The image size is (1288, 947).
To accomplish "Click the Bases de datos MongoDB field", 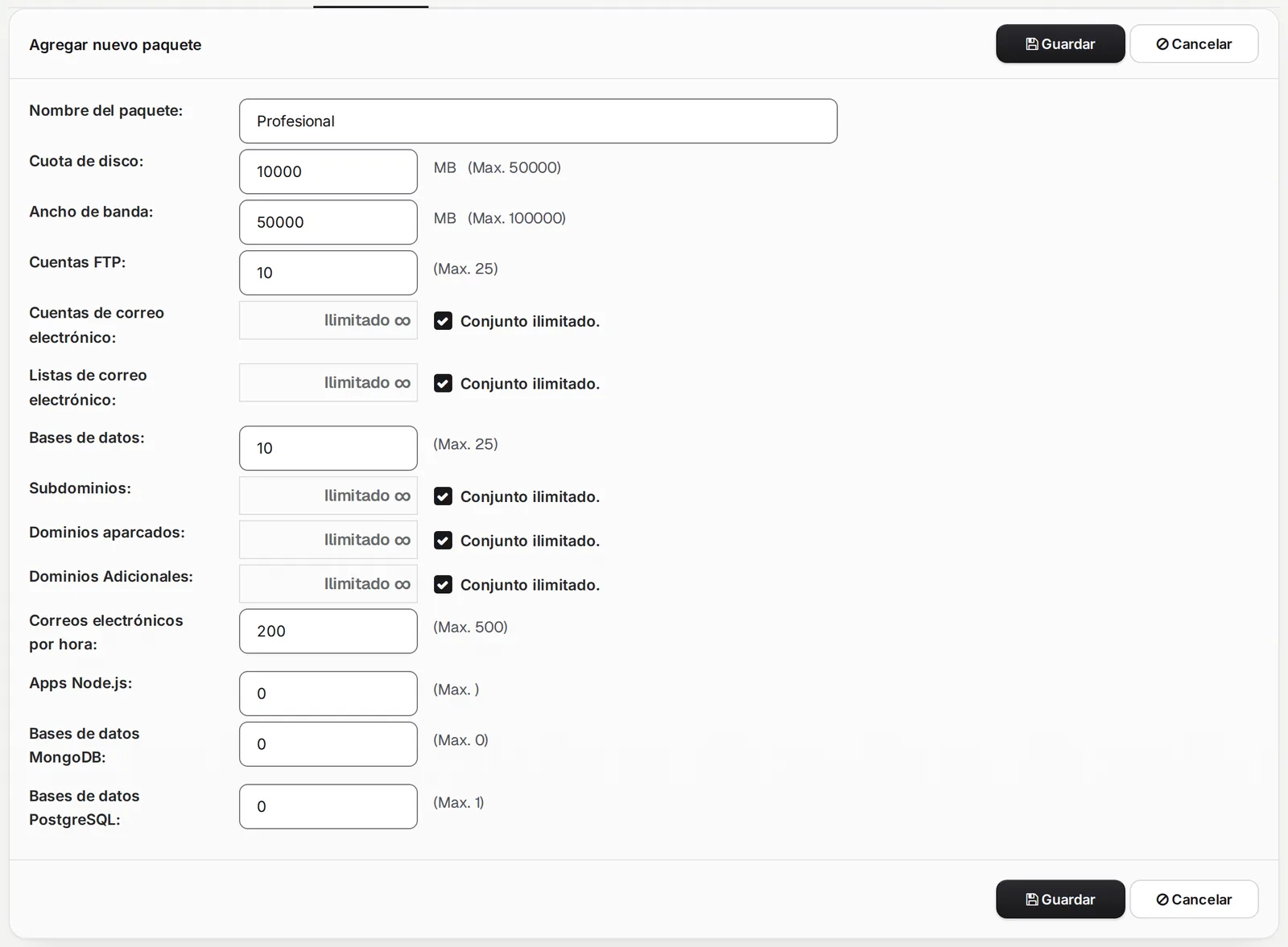I will pyautogui.click(x=328, y=744).
